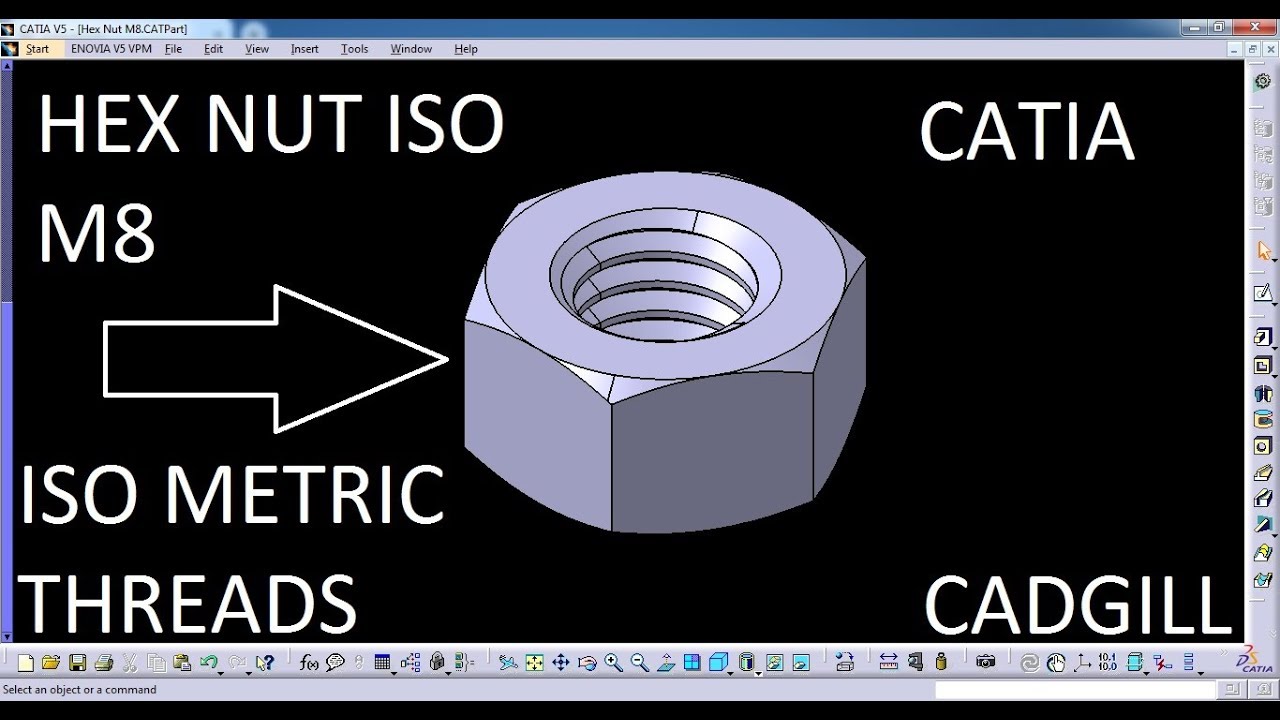Screen dimensions: 1280x720
Task: Open the knowledge tree icon
Action: coord(410,662)
